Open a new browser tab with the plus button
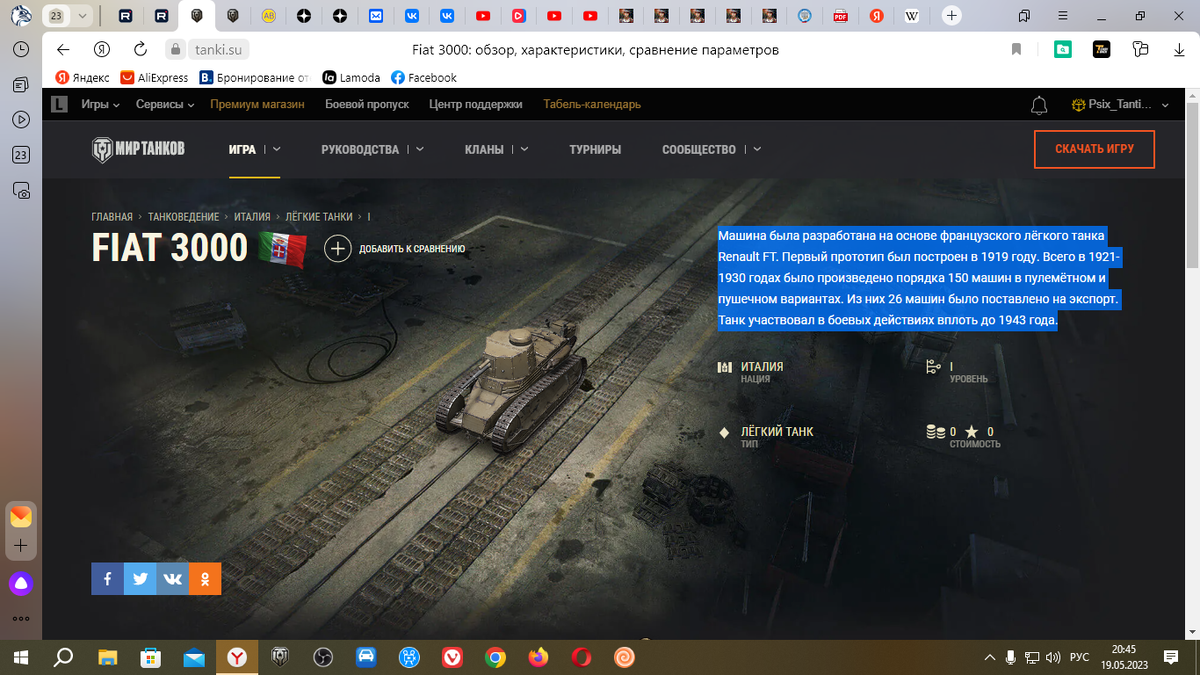1200x675 pixels. (952, 16)
